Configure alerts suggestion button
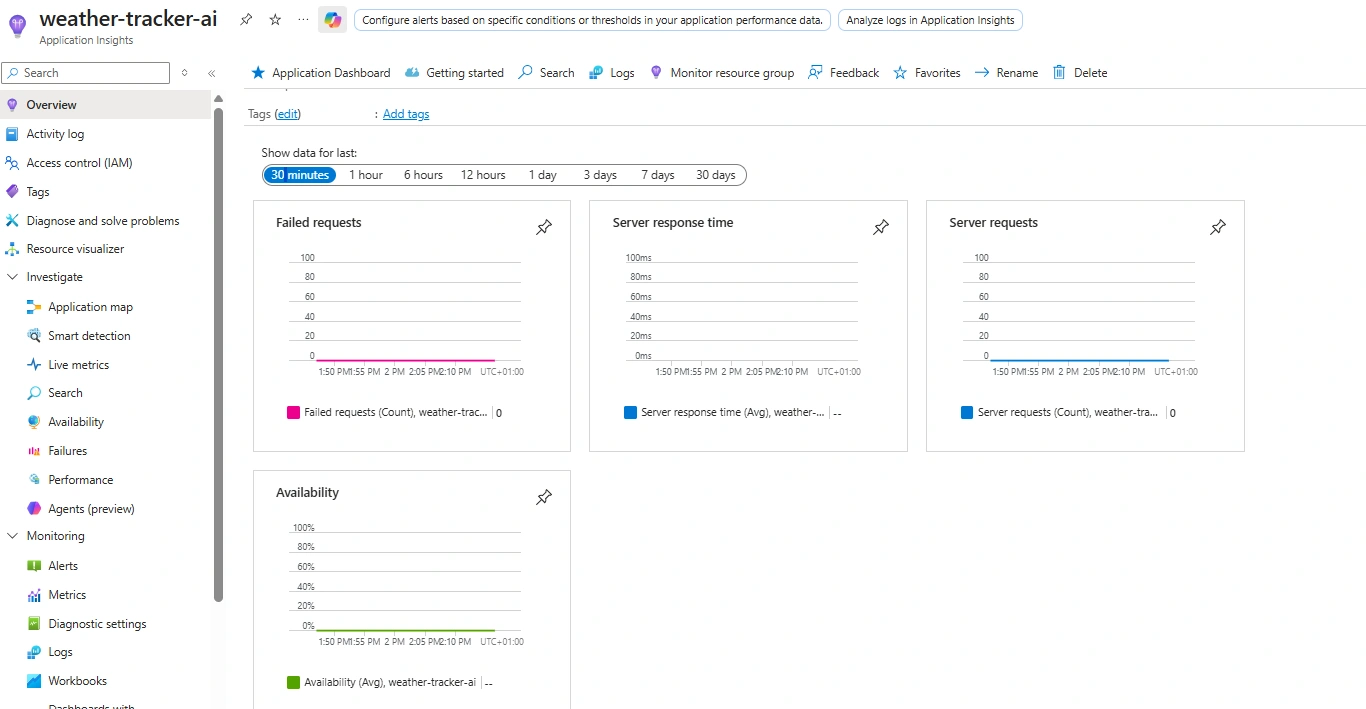 click(592, 20)
